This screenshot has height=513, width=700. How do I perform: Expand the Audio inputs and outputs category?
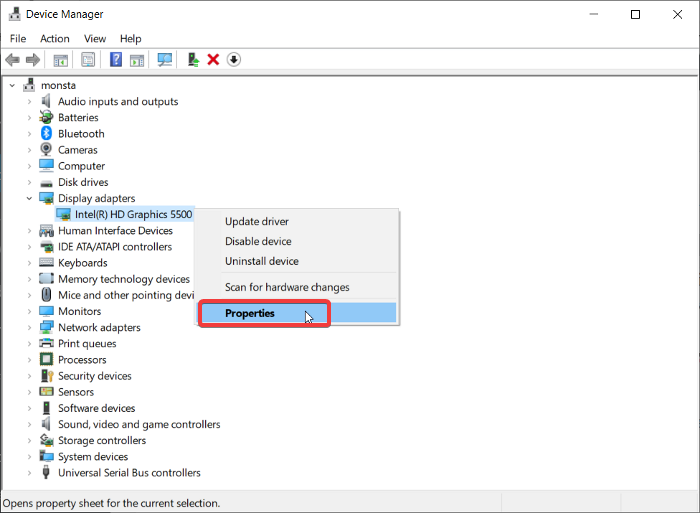(29, 101)
